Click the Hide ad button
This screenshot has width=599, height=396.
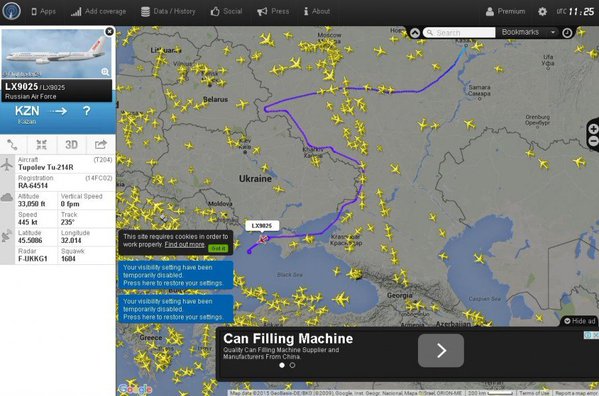point(580,321)
